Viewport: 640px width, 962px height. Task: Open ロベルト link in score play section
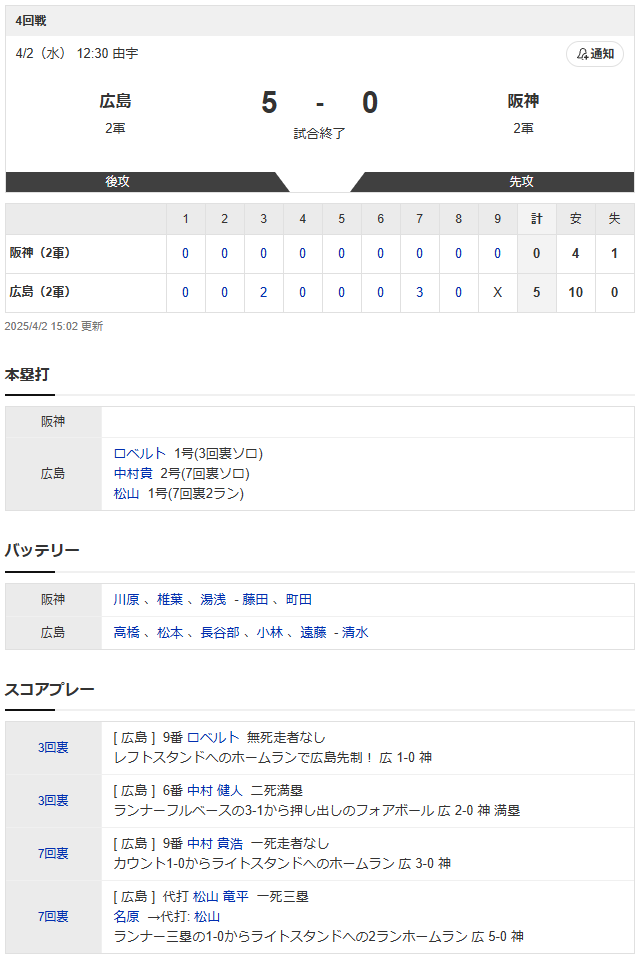(212, 737)
